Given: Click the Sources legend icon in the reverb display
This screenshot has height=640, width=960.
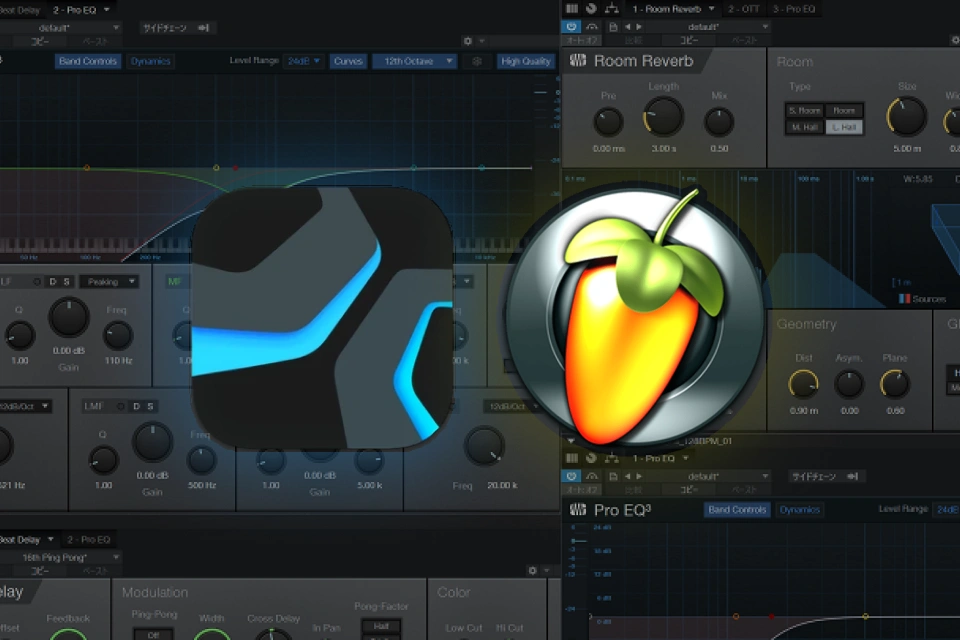Looking at the screenshot, I should [x=904, y=299].
